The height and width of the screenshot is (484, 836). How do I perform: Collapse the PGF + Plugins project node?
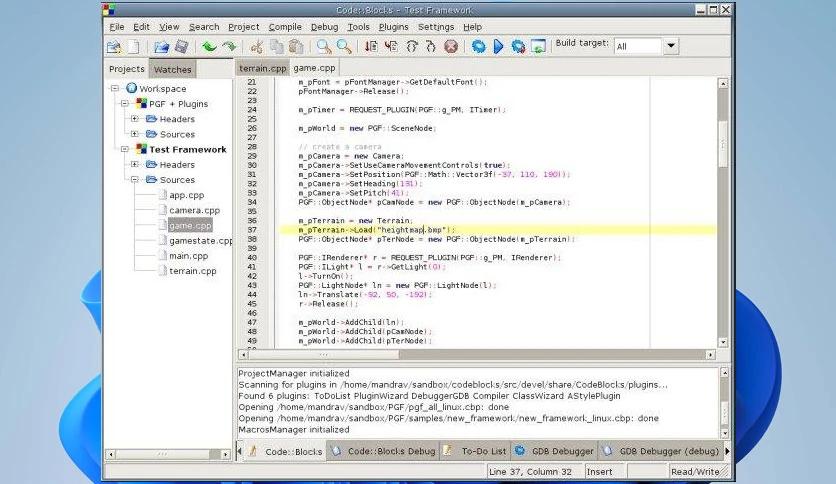(125, 103)
